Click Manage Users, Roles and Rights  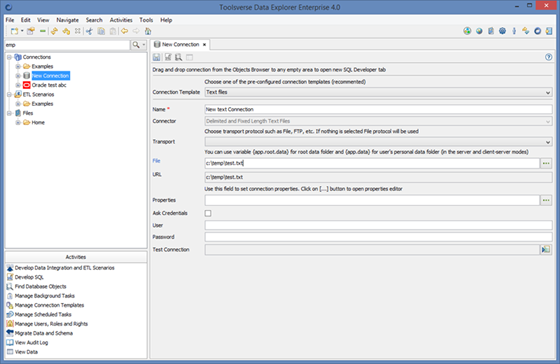pos(51,324)
